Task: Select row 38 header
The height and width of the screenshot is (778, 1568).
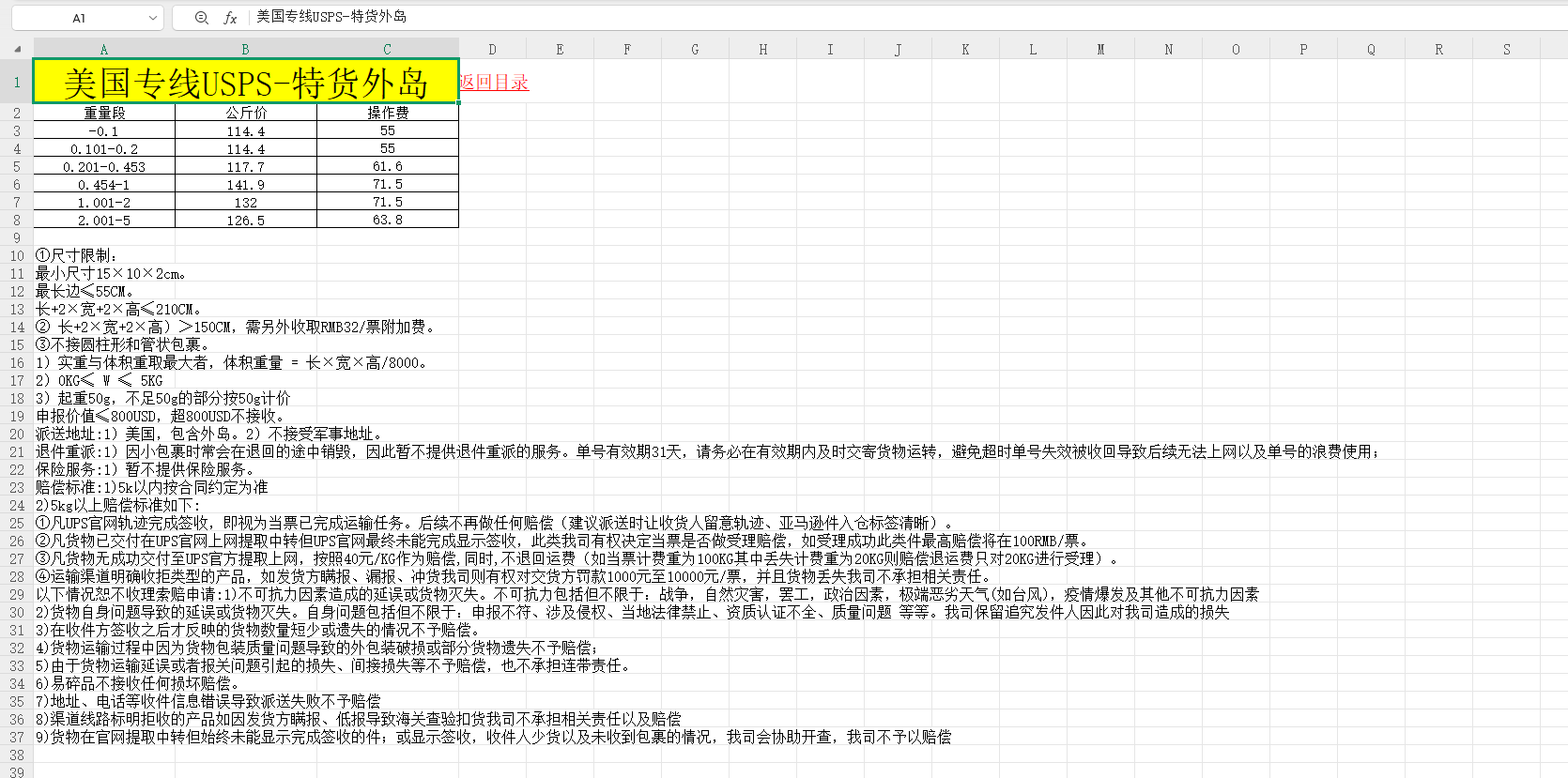Action: 17,755
